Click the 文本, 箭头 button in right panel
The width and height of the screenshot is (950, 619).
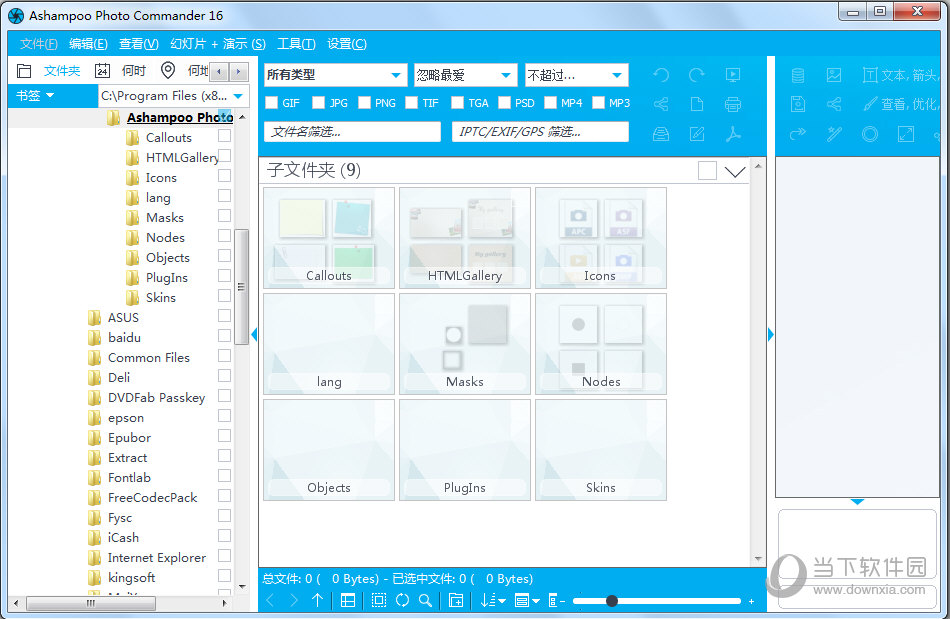pos(900,75)
